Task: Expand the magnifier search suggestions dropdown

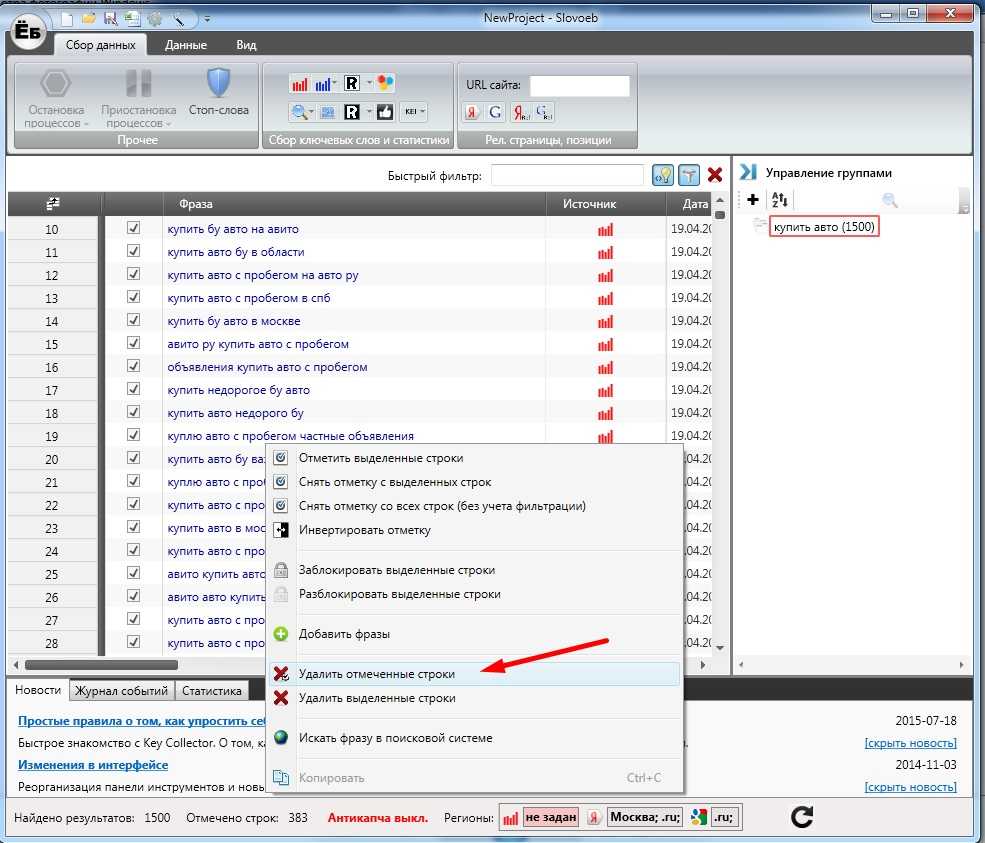Action: point(311,112)
